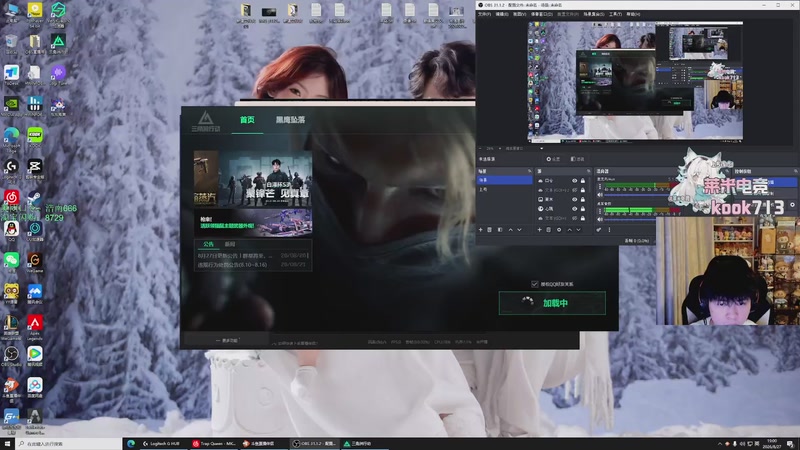This screenshot has height=450, width=800.
Task: Open KOOK desktop shortcut
Action: [x=35, y=139]
